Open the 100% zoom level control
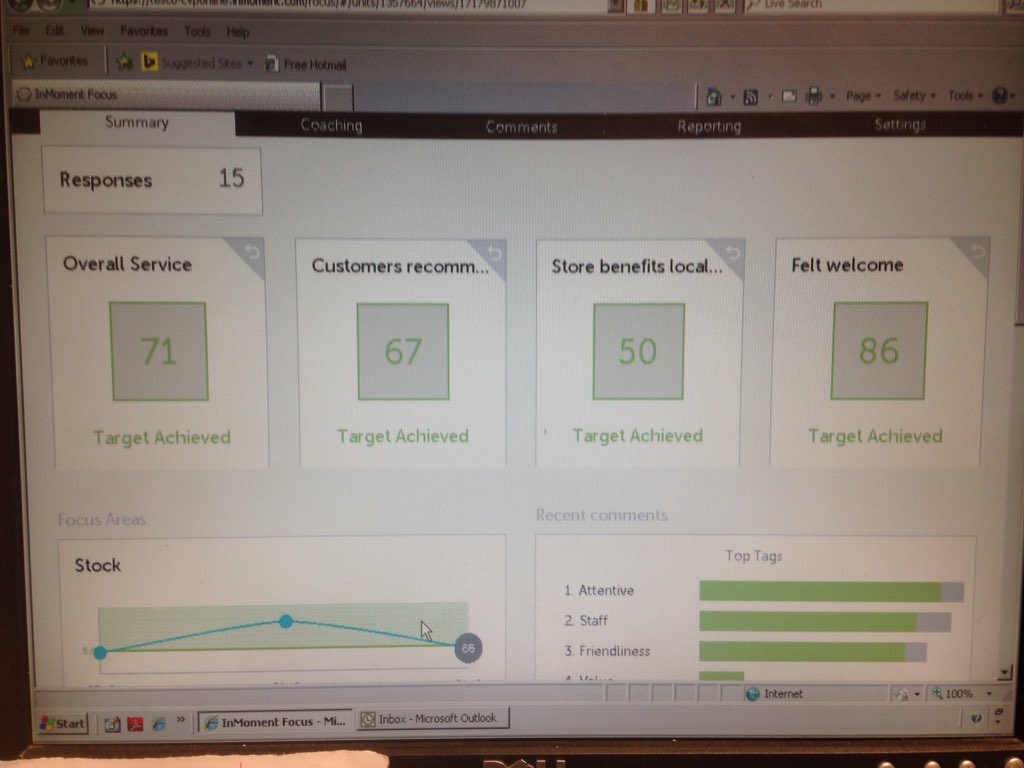 953,694
